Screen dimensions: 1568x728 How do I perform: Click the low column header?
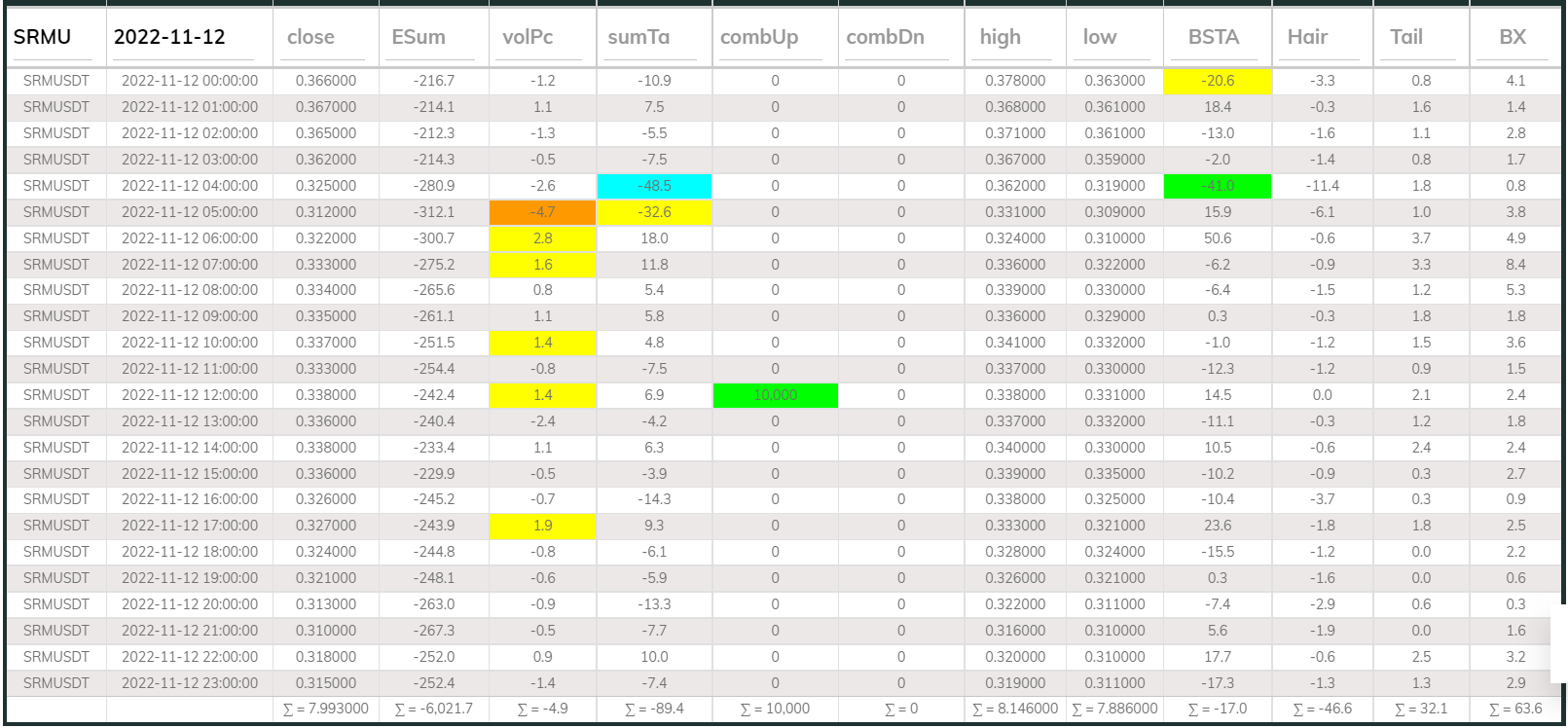[x=1100, y=37]
